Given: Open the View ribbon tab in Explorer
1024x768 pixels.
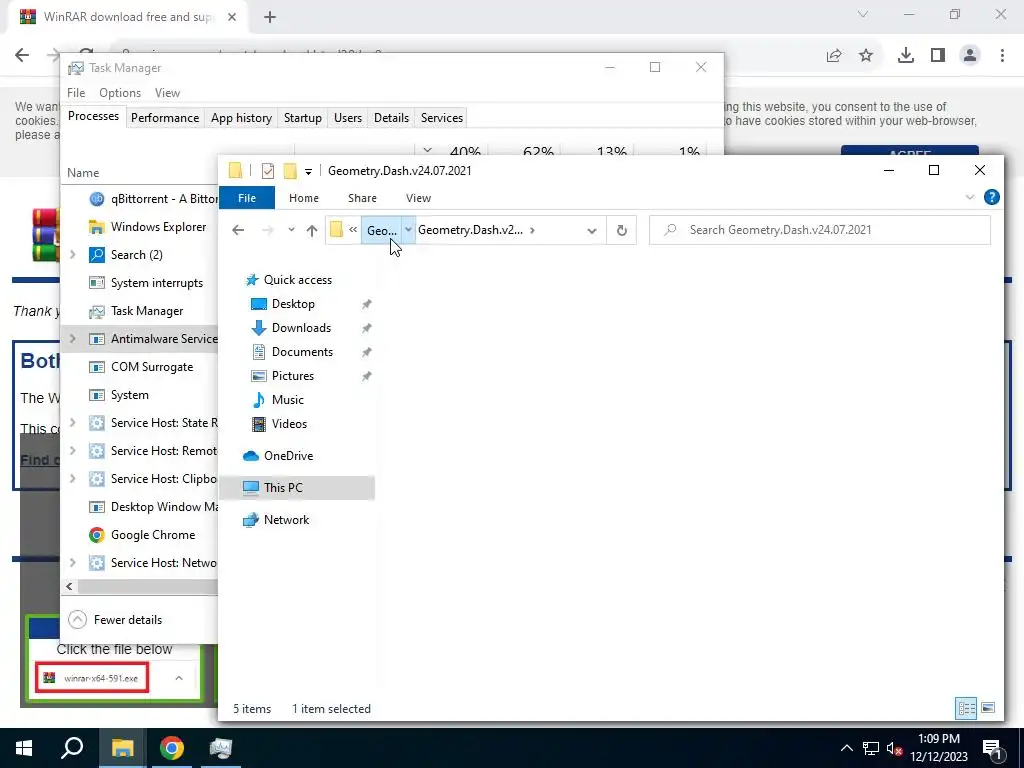Looking at the screenshot, I should (418, 198).
